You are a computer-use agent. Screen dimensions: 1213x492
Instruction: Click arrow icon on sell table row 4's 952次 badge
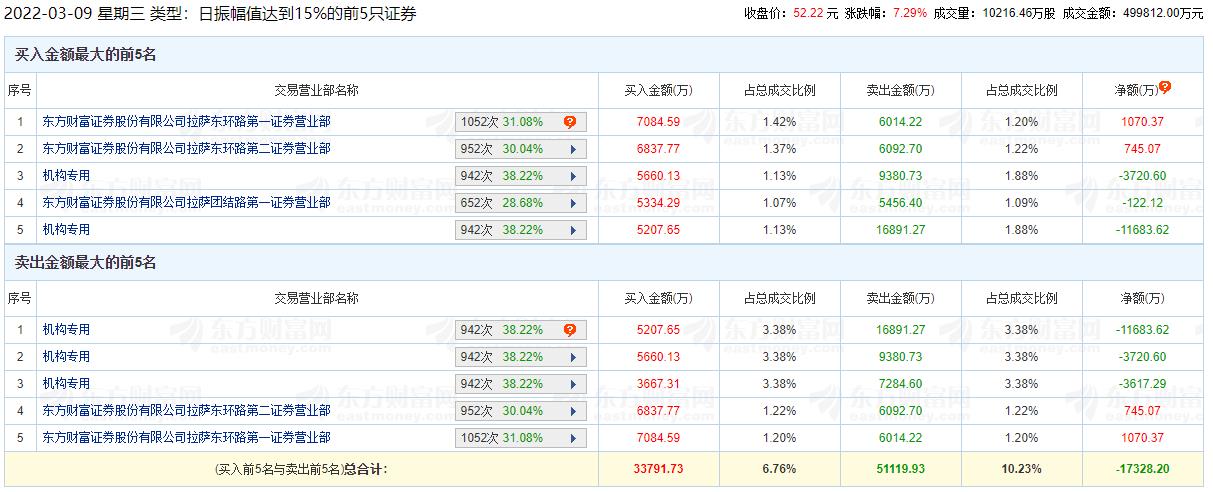pyautogui.click(x=572, y=411)
